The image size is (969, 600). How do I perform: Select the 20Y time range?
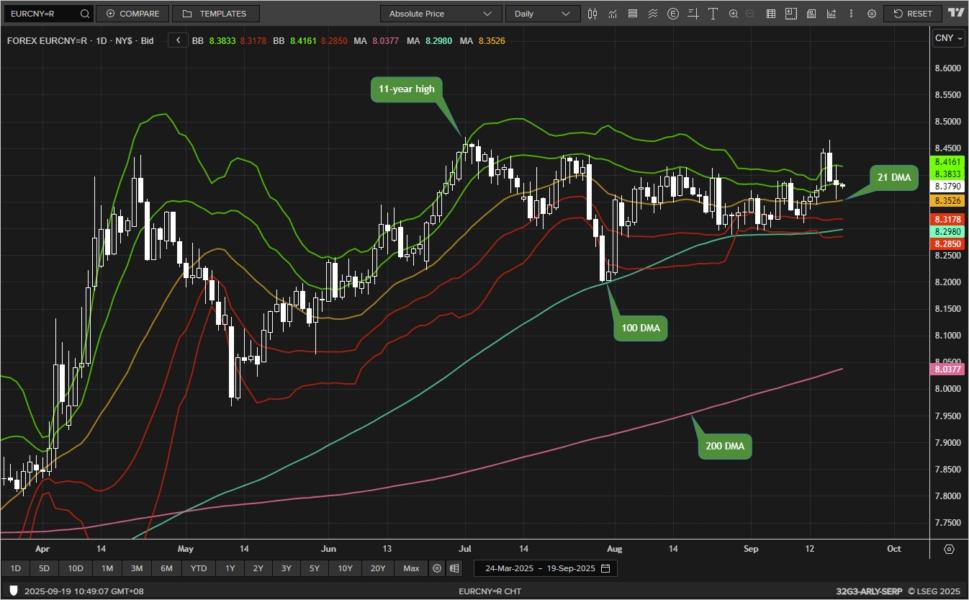pyautogui.click(x=378, y=568)
